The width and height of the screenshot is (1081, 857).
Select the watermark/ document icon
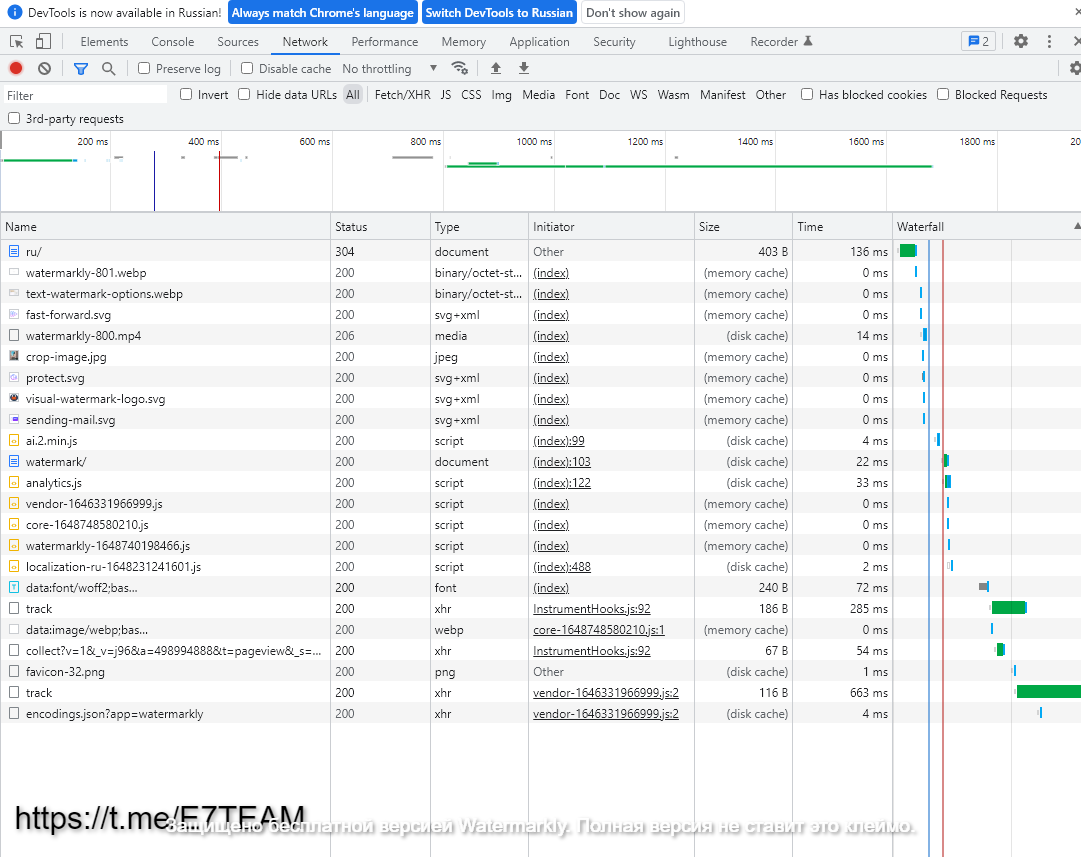coord(14,461)
